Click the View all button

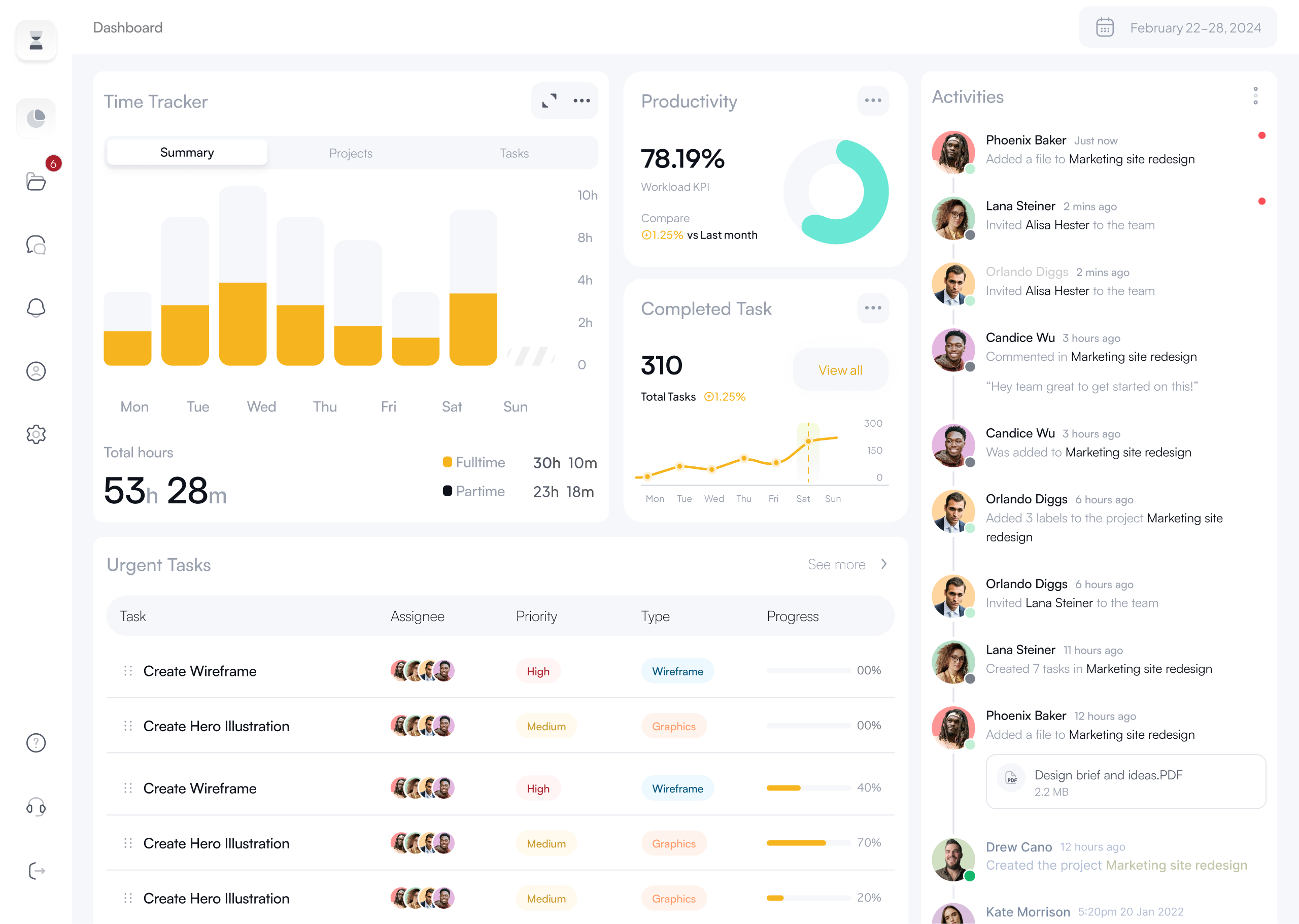[x=840, y=370]
